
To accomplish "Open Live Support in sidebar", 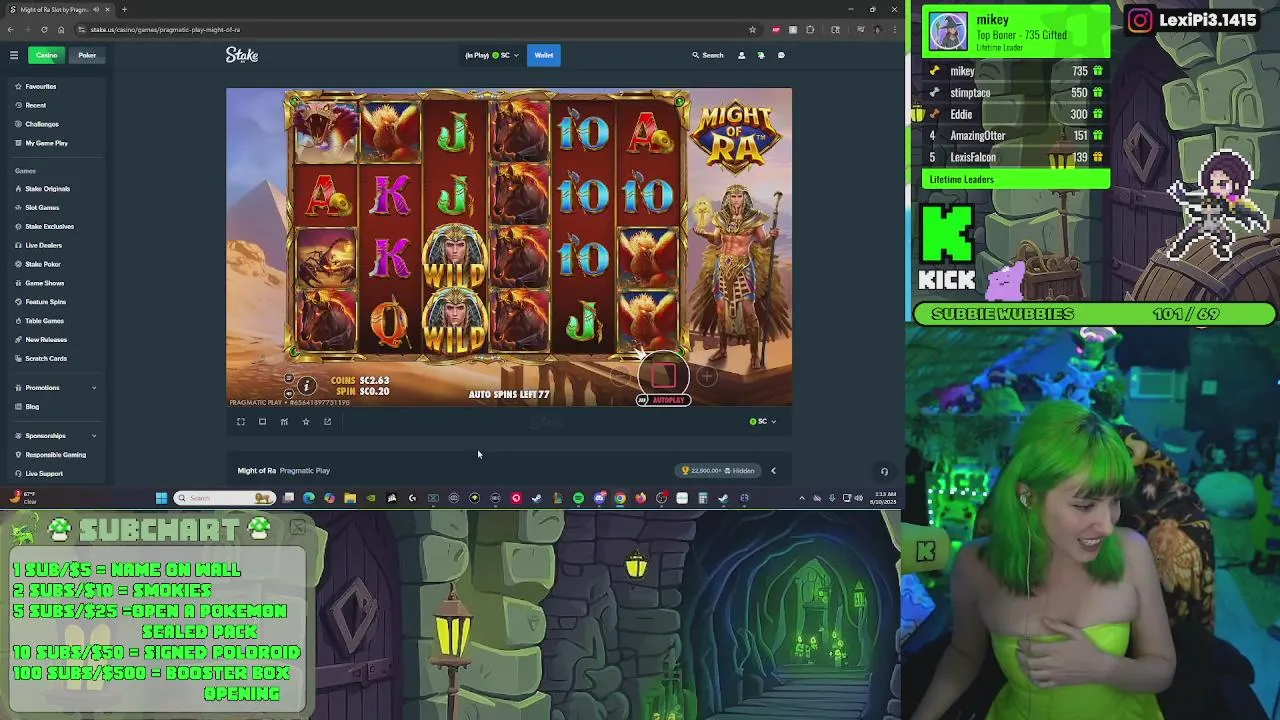I will (x=56, y=473).
